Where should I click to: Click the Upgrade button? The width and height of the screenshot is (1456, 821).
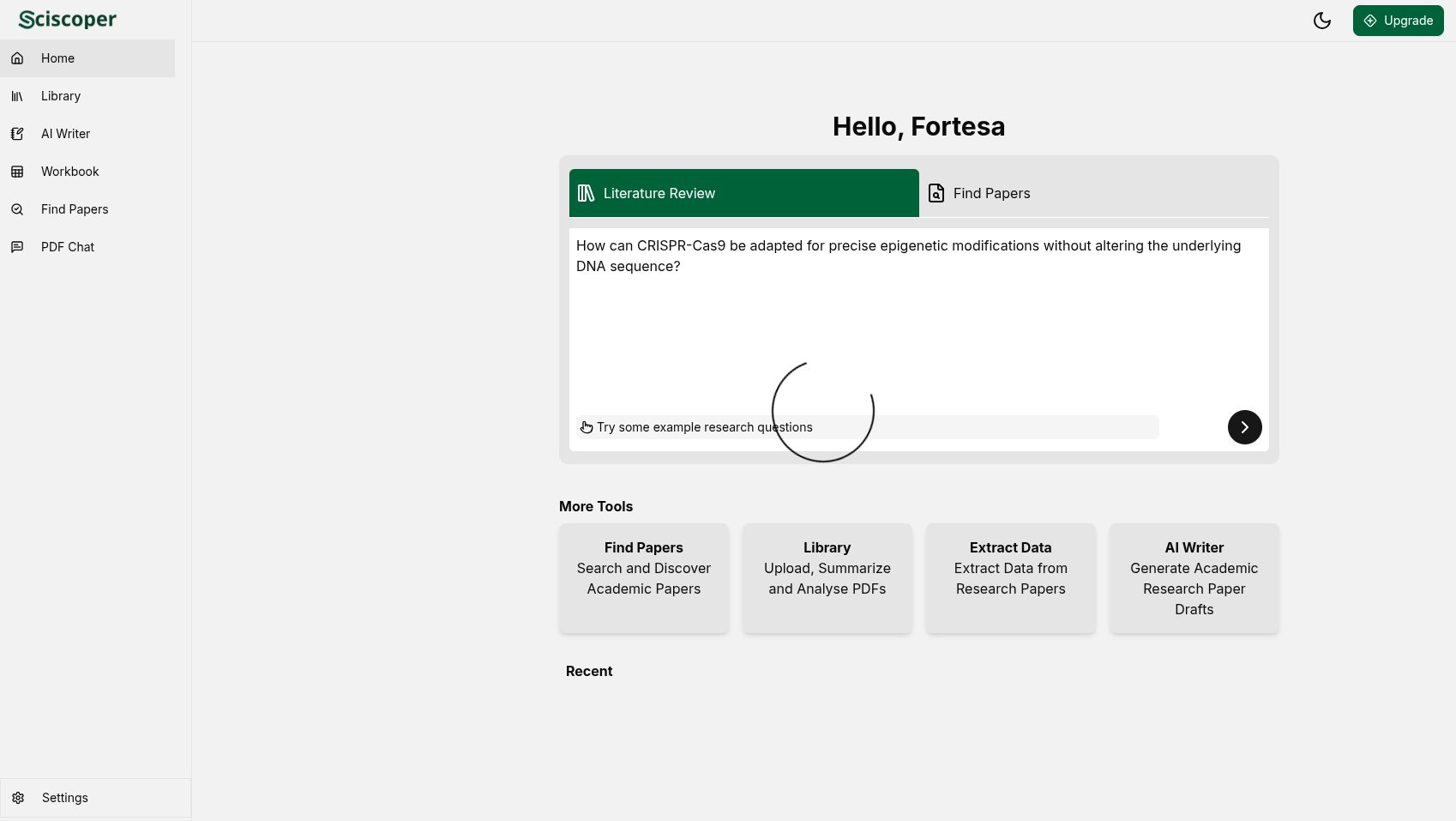[1398, 21]
